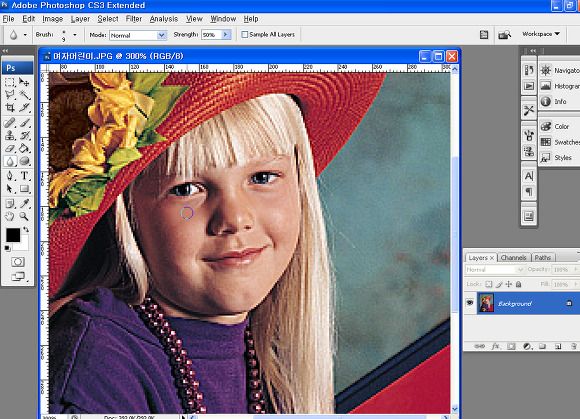Open the Character panel icon
The height and width of the screenshot is (419, 580).
pos(529,176)
